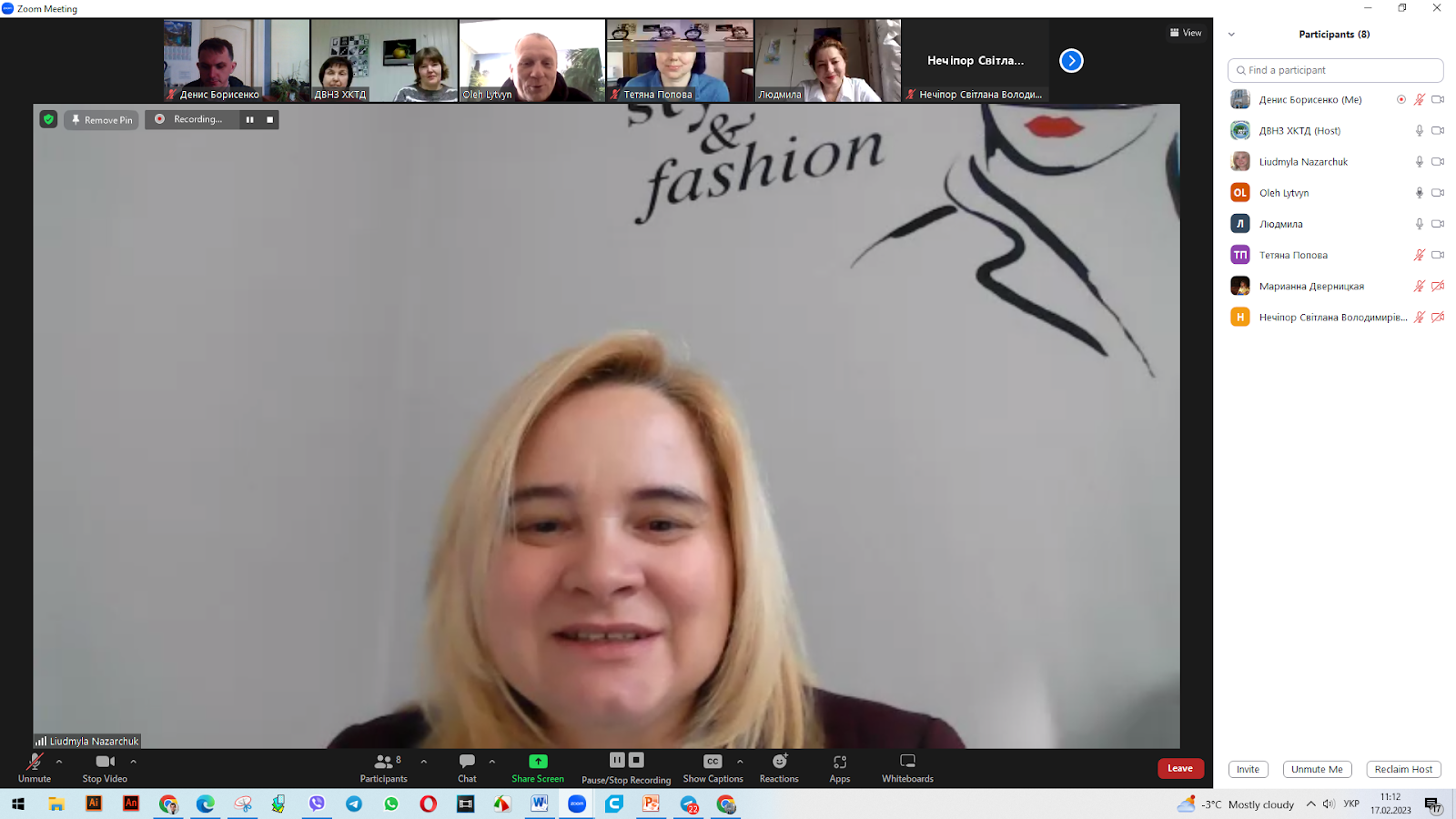Click the Find a participant search field

[1335, 70]
